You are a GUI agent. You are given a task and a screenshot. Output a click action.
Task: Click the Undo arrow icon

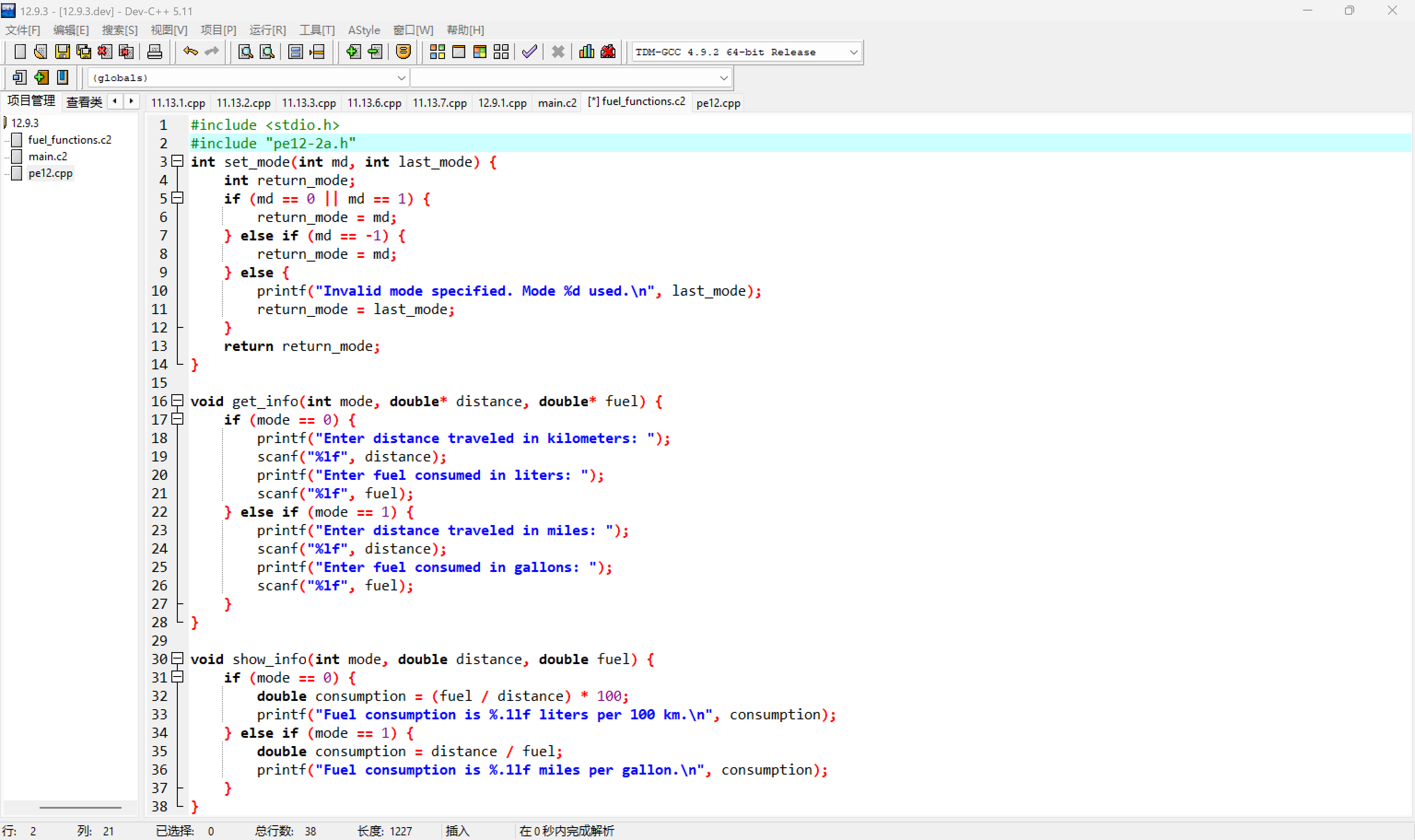point(190,52)
